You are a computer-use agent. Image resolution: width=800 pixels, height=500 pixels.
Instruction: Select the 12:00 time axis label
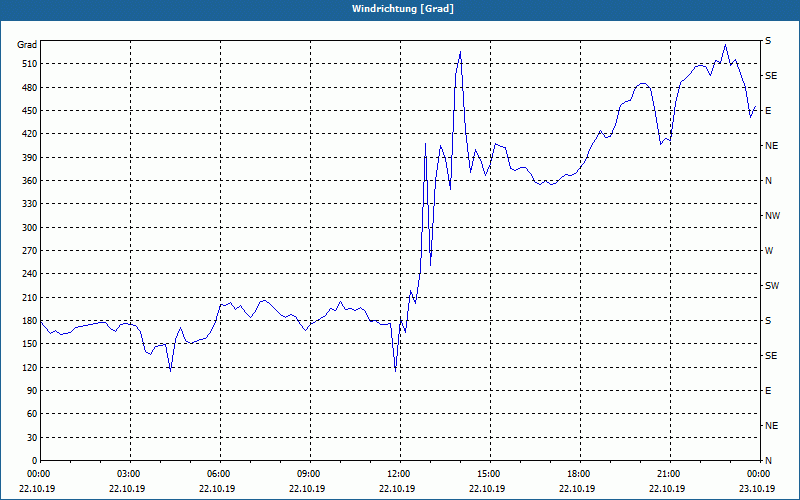pyautogui.click(x=398, y=474)
